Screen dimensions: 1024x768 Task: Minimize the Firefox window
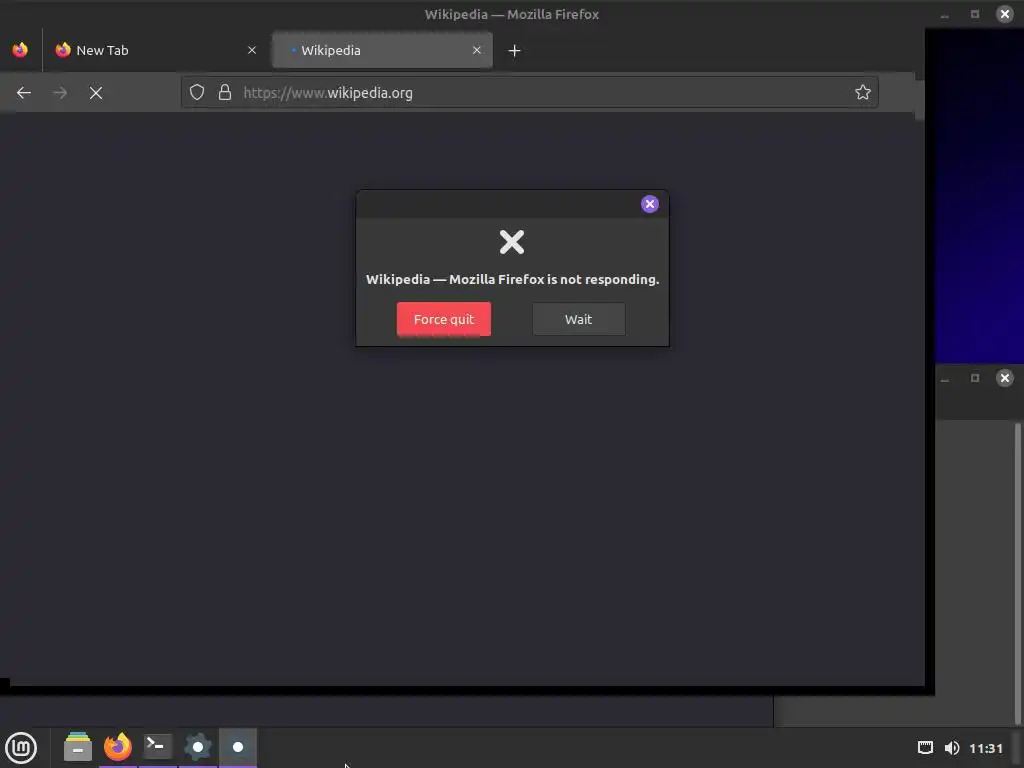944,14
